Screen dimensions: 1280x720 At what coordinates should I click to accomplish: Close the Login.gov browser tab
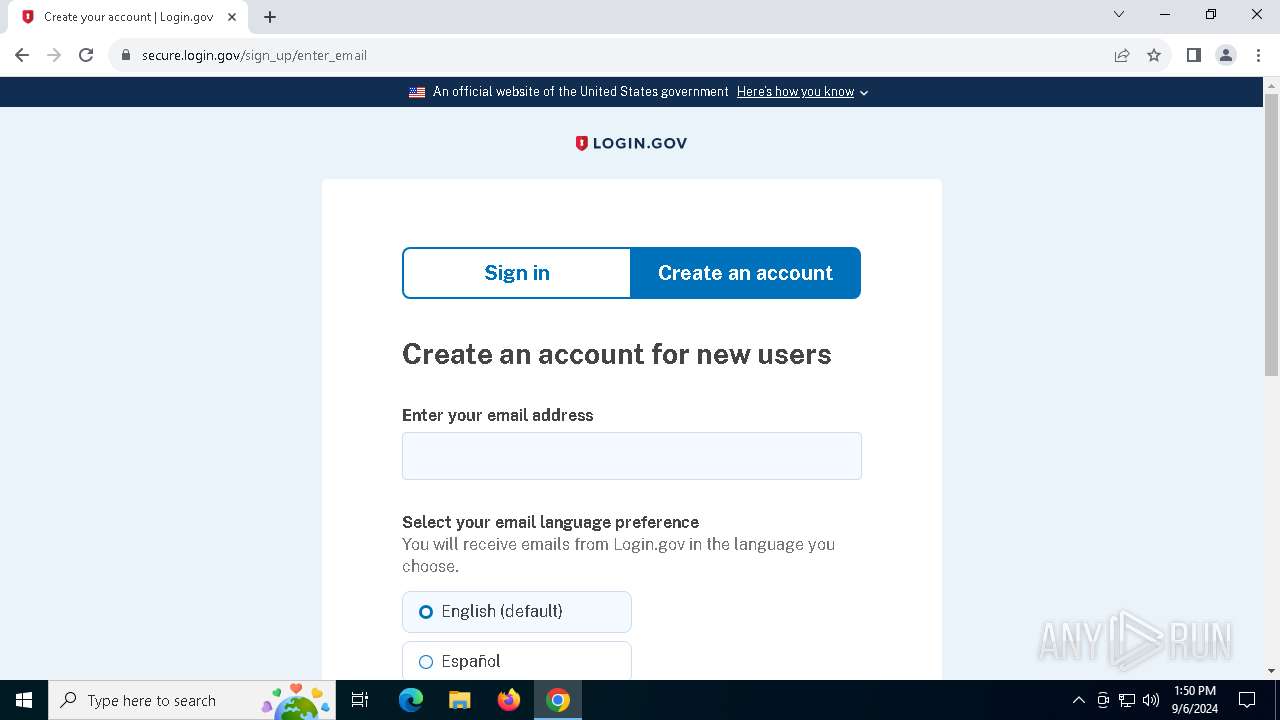[x=232, y=17]
